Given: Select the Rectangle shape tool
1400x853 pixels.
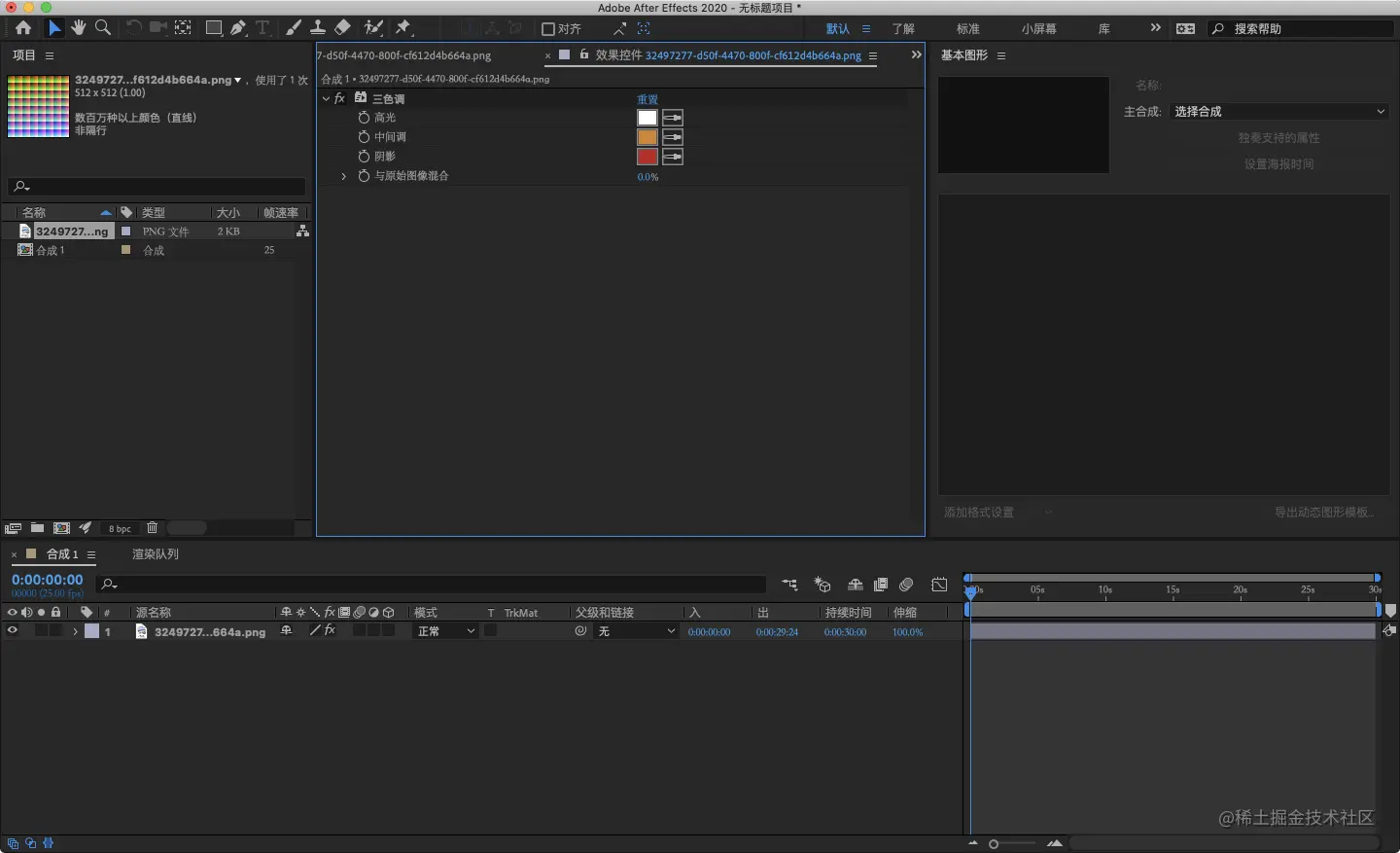Looking at the screenshot, I should (x=214, y=28).
